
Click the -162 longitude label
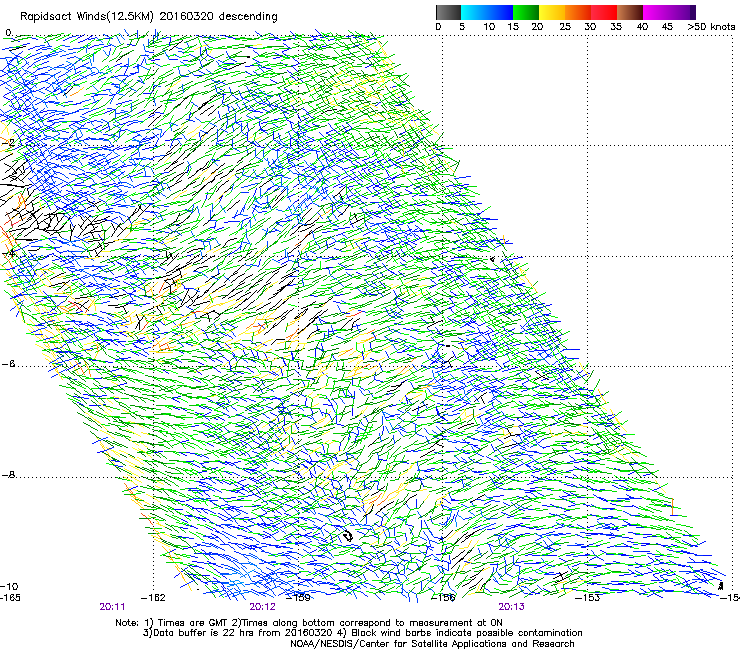pos(153,598)
